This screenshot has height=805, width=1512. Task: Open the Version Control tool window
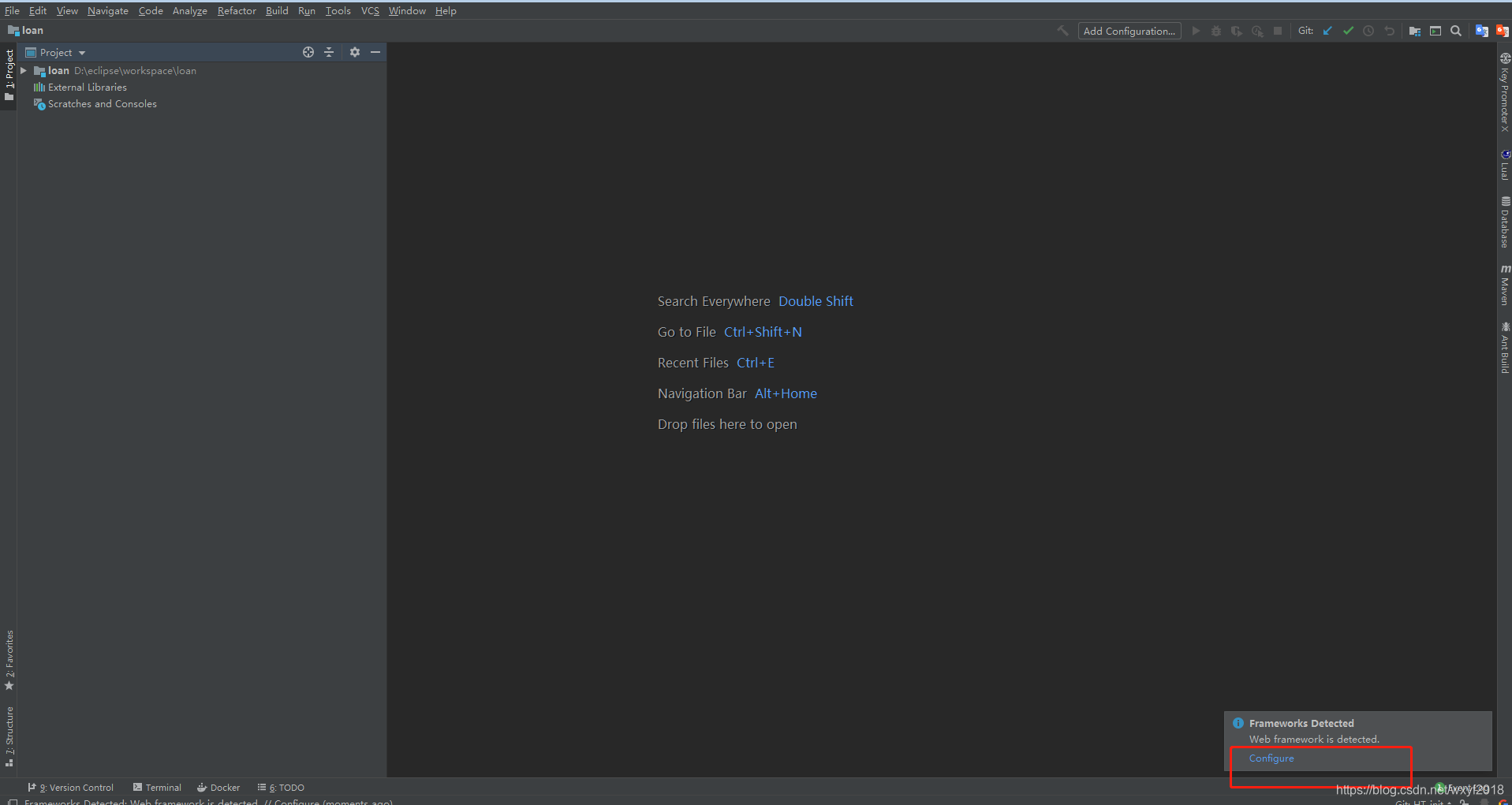click(71, 788)
